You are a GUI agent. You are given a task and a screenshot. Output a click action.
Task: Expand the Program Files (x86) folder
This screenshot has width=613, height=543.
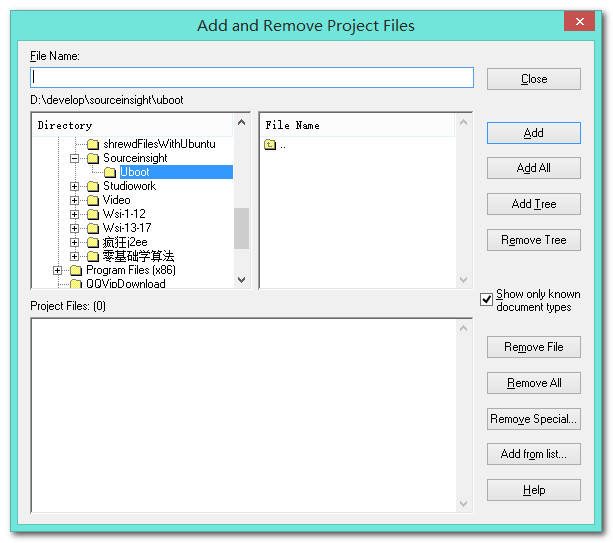(57, 271)
